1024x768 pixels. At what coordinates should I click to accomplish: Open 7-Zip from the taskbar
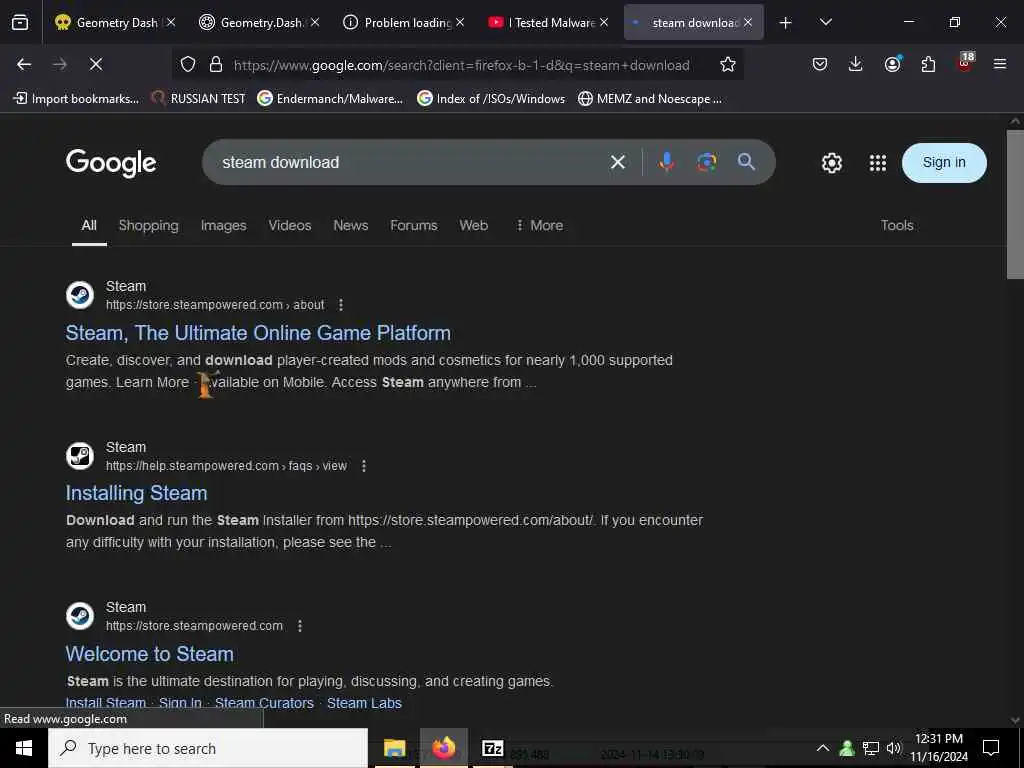[x=492, y=748]
